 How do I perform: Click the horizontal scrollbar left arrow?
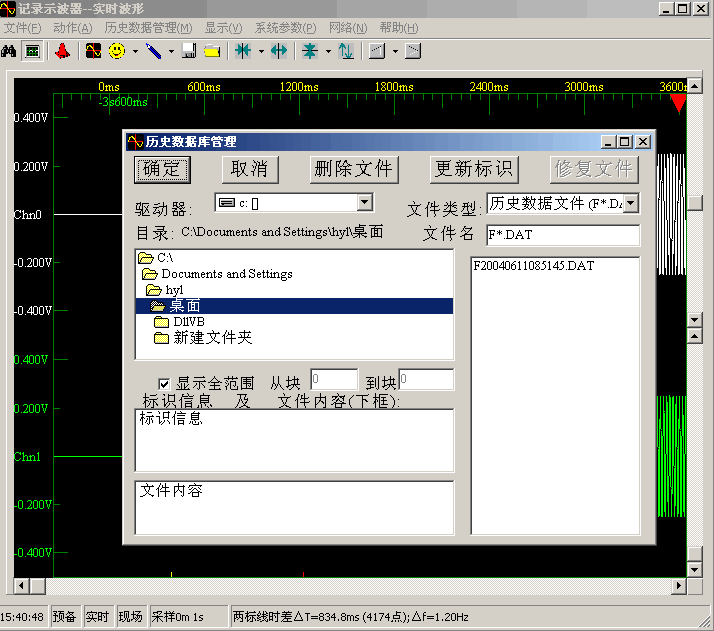(x=21, y=586)
